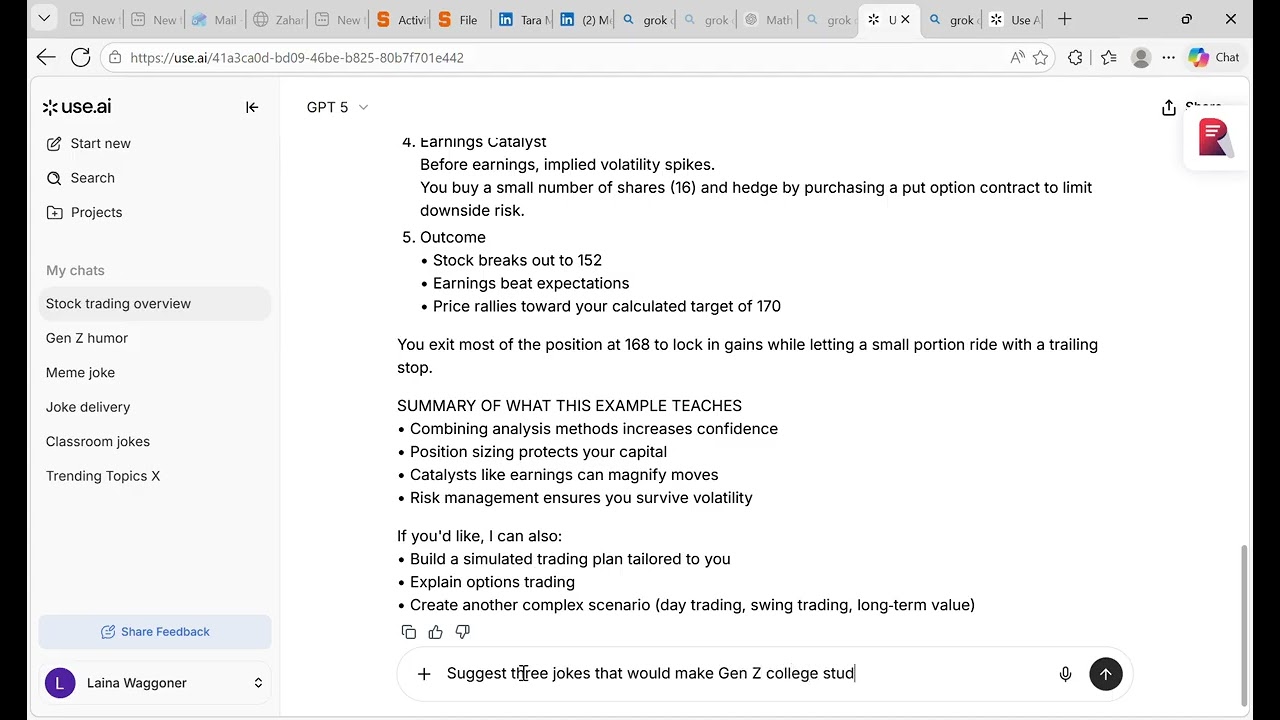1280x720 pixels.
Task: Refresh the current page
Action: tap(81, 58)
